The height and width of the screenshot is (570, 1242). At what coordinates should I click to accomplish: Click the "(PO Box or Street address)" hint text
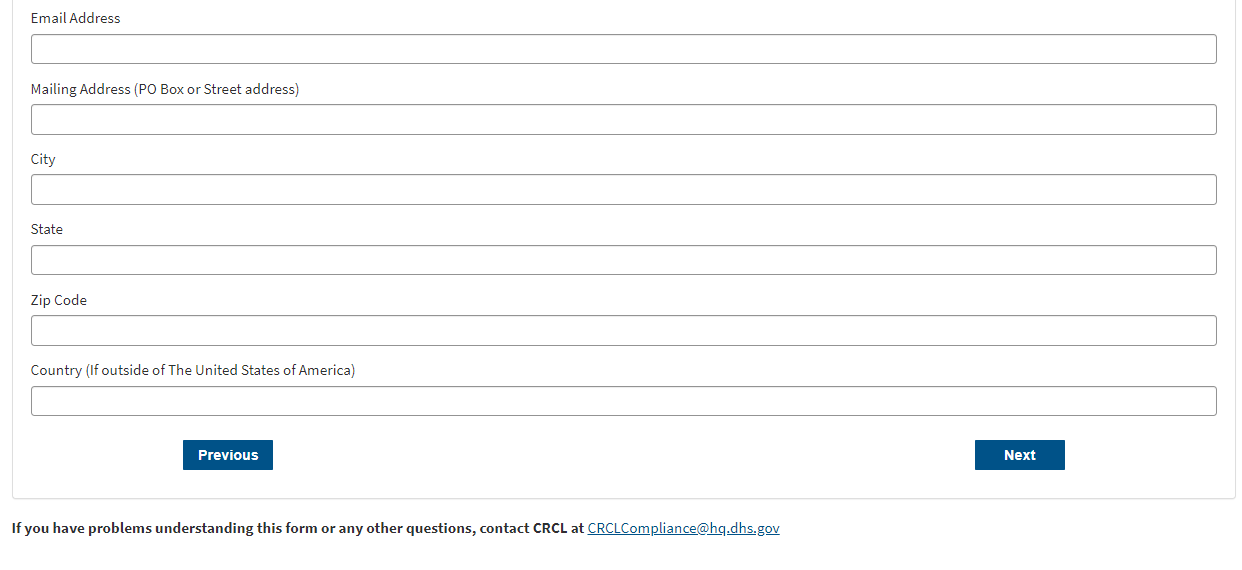tap(217, 89)
